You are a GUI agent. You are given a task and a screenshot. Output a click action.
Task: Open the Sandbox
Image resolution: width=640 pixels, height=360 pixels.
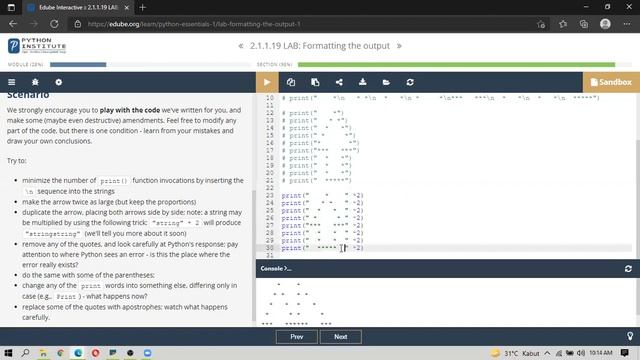click(611, 82)
